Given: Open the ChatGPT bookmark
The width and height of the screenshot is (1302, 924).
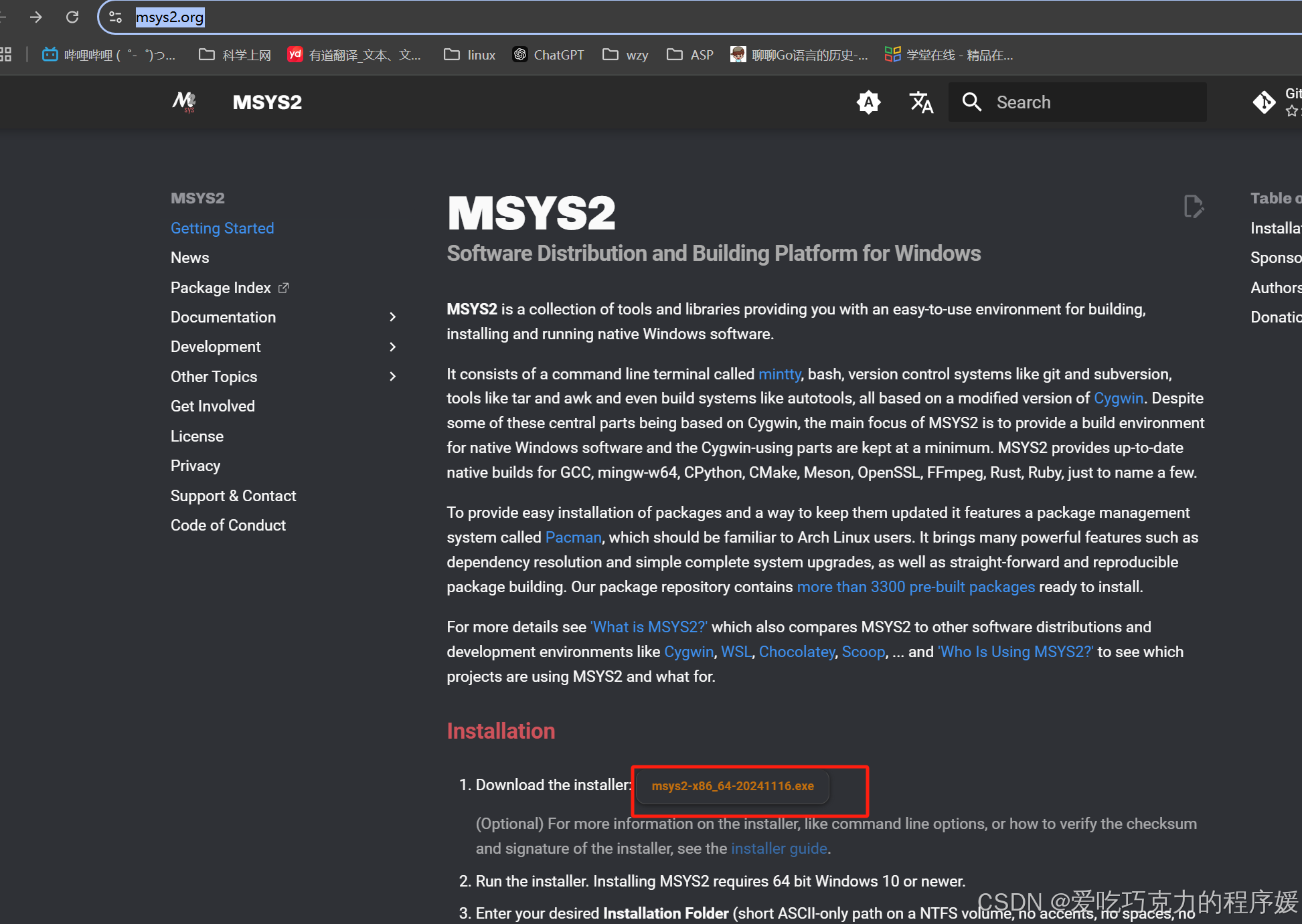Looking at the screenshot, I should click(x=548, y=55).
